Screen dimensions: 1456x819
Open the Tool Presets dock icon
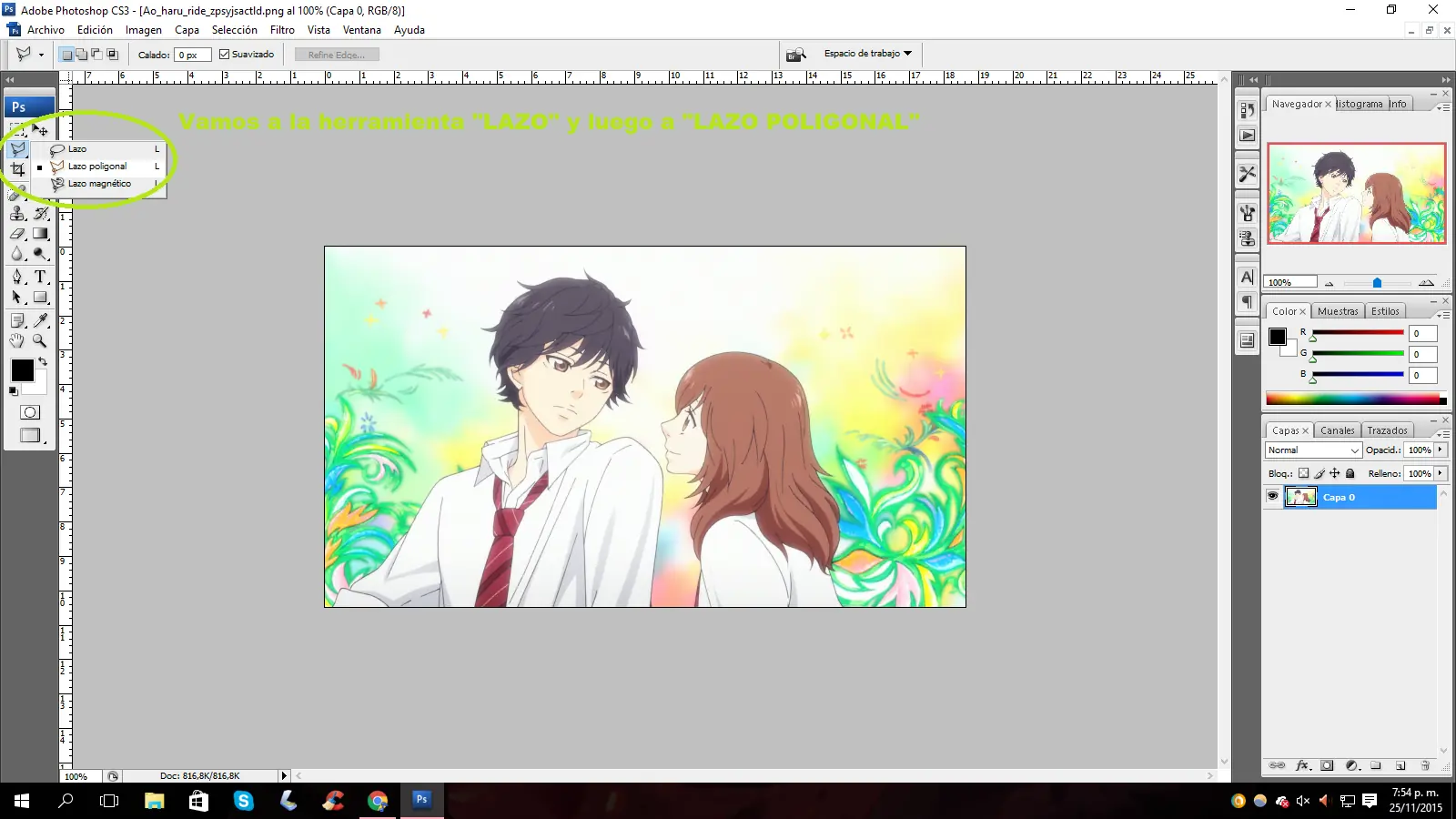click(x=1247, y=173)
